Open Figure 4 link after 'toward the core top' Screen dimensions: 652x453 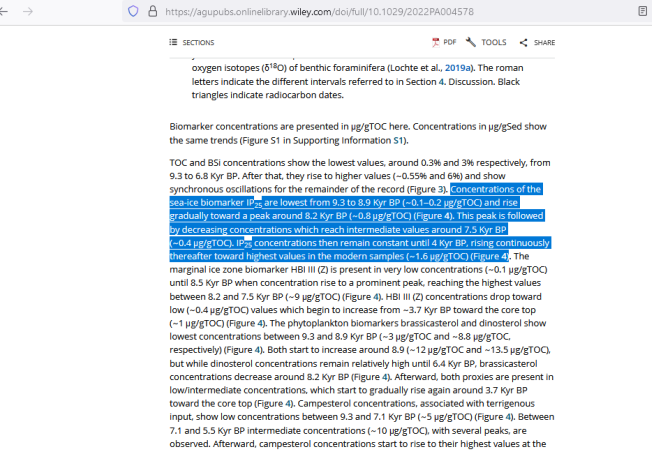point(288,403)
